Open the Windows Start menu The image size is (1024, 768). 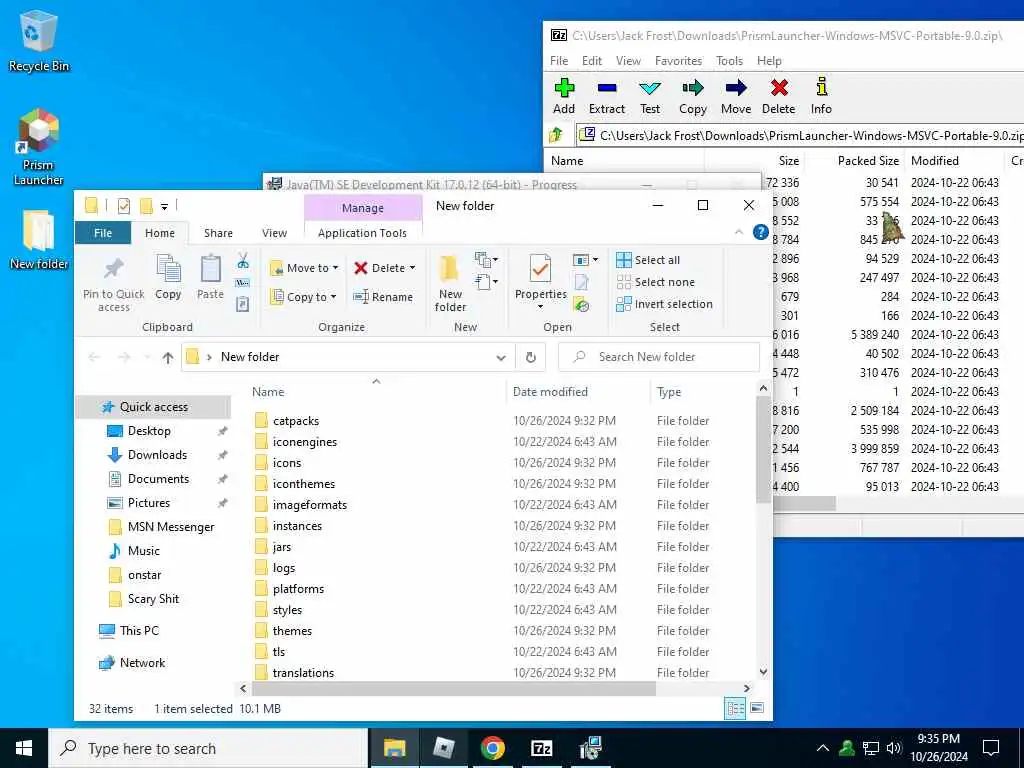tap(24, 748)
